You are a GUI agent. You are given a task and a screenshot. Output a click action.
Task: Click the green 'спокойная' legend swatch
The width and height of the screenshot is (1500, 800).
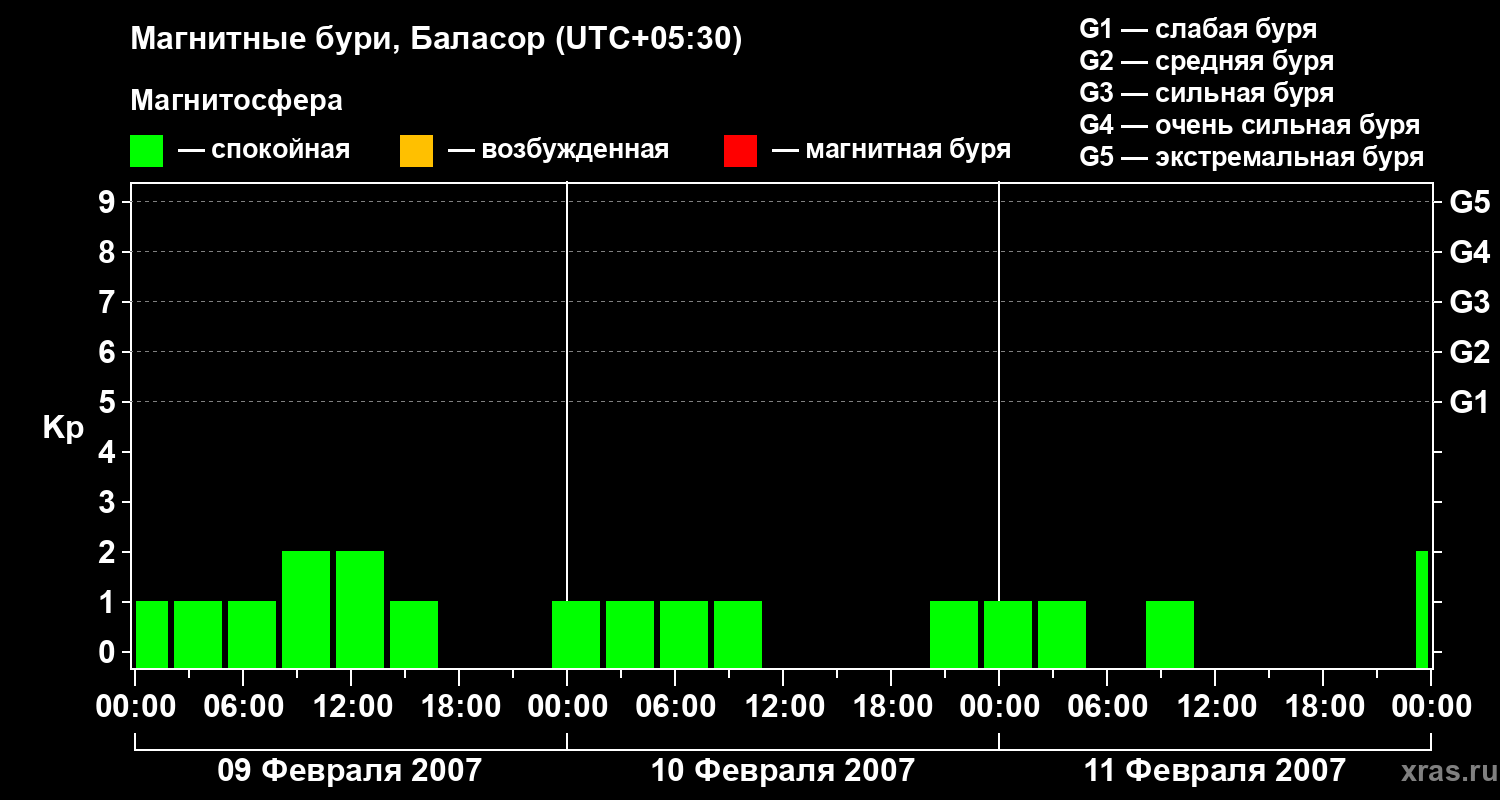pyautogui.click(x=147, y=151)
